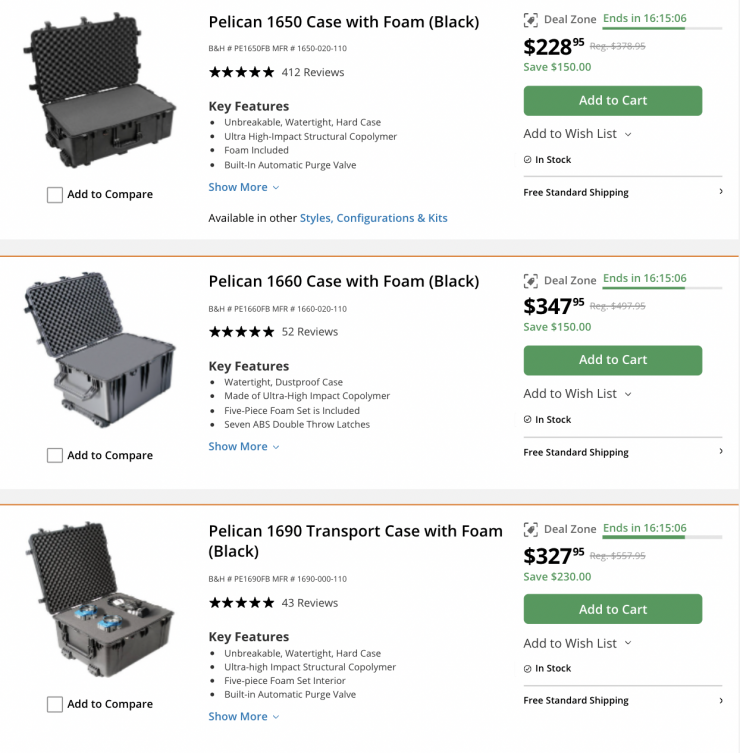
Task: Open Add to Wish List dropdown for Pelican 1660
Action: click(x=577, y=394)
